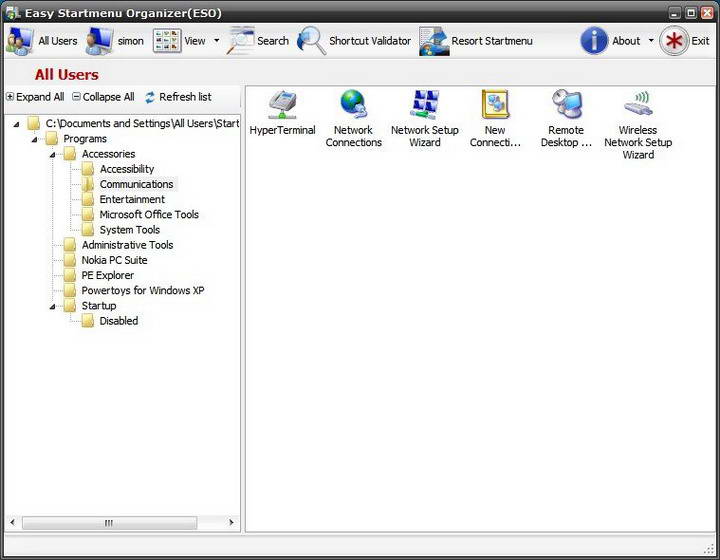Click the blue About info icon
Screen dimensions: 720x560
click(x=594, y=41)
